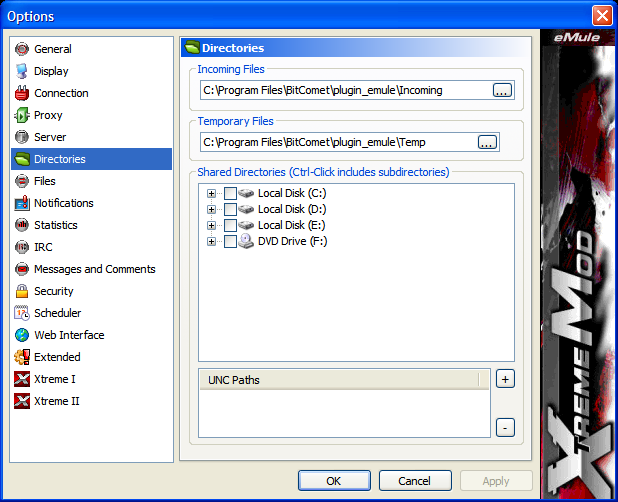Click the Scheduler calendar icon
Viewport: 618px width, 502px height.
(22, 313)
